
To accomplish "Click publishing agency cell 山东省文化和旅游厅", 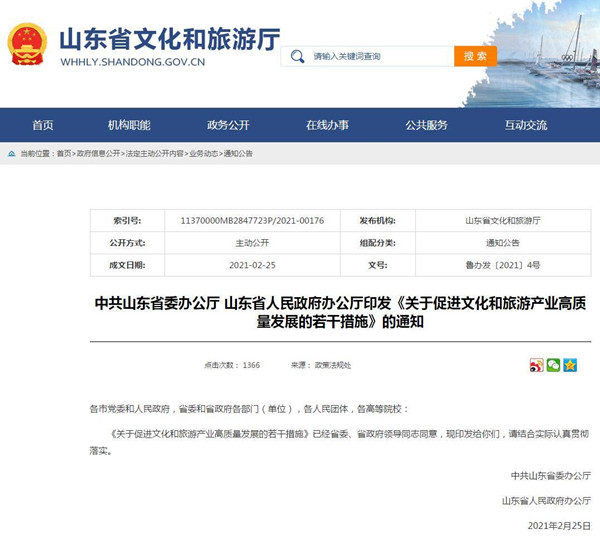I will [503, 221].
